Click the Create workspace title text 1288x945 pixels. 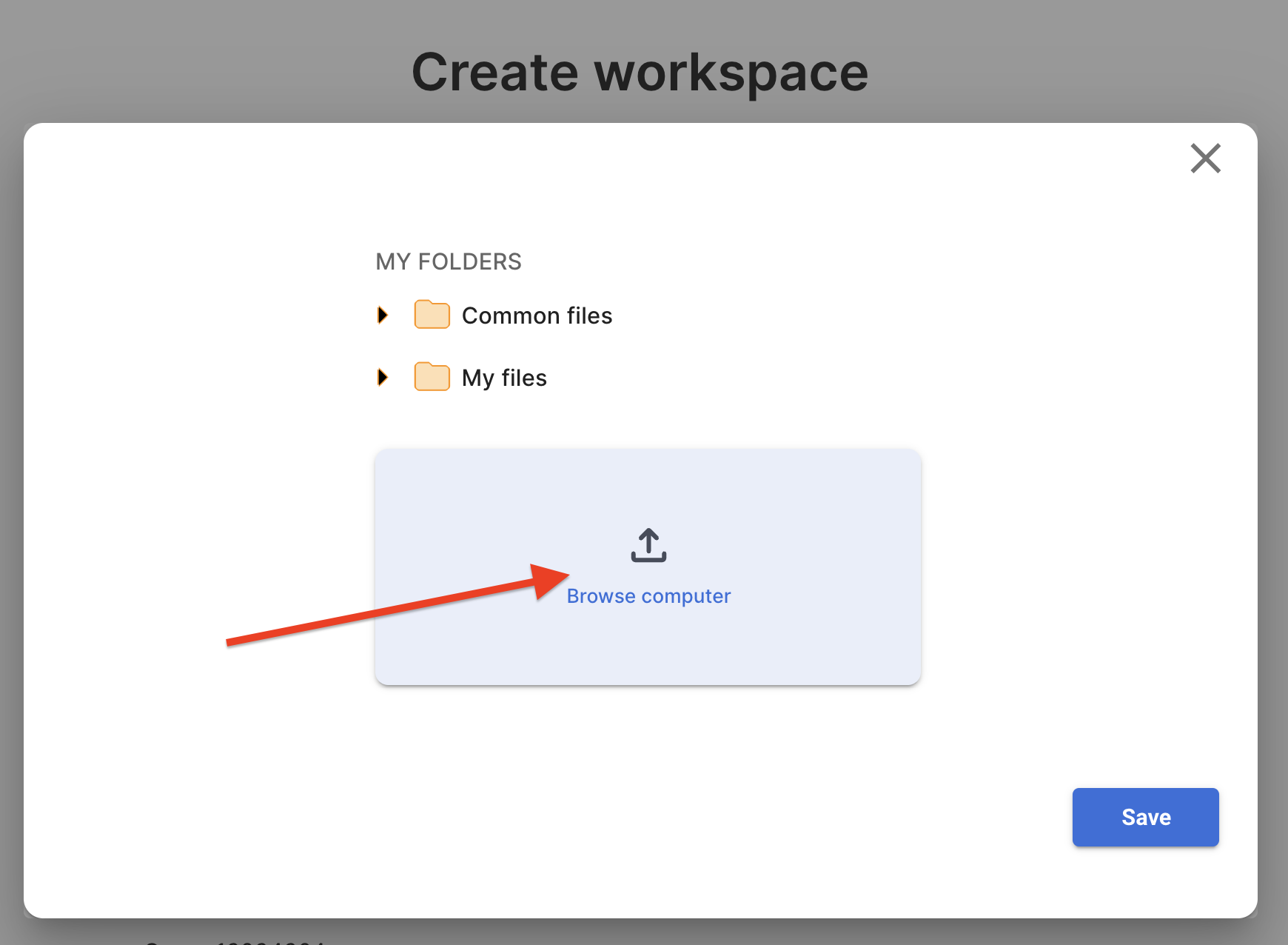click(x=640, y=73)
